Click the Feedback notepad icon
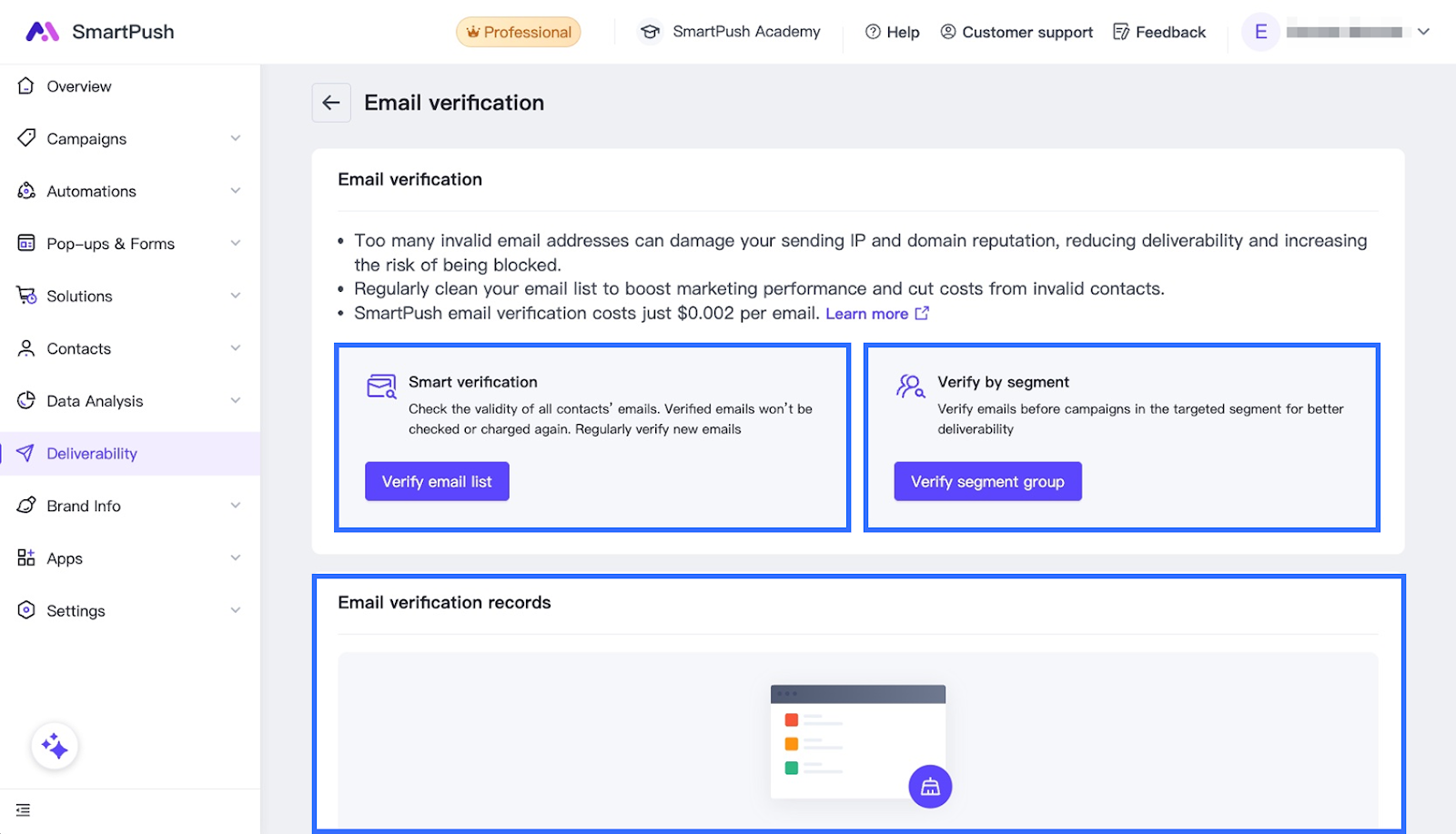The image size is (1456, 834). (1121, 32)
